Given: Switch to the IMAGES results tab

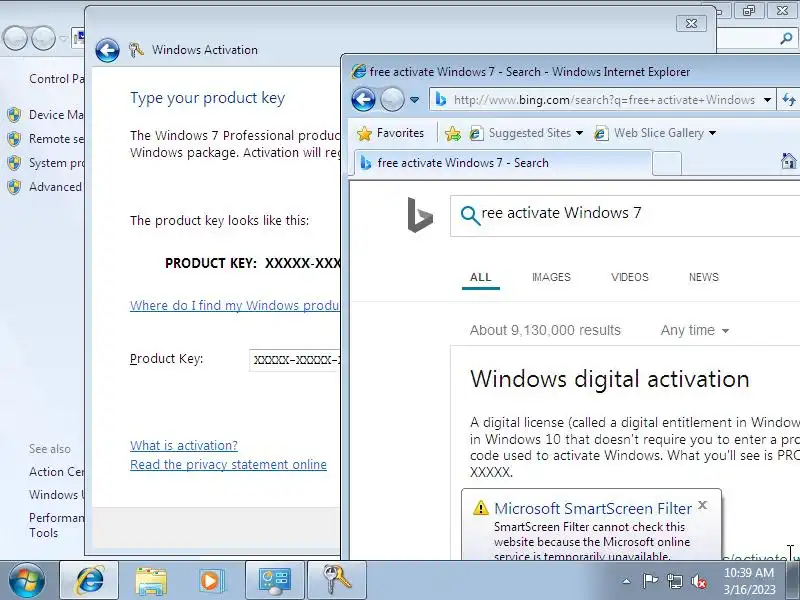Looking at the screenshot, I should (551, 278).
